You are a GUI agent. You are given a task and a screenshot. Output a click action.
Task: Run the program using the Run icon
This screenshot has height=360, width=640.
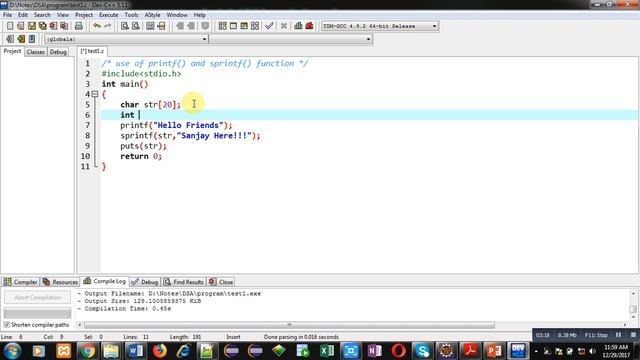(233, 26)
